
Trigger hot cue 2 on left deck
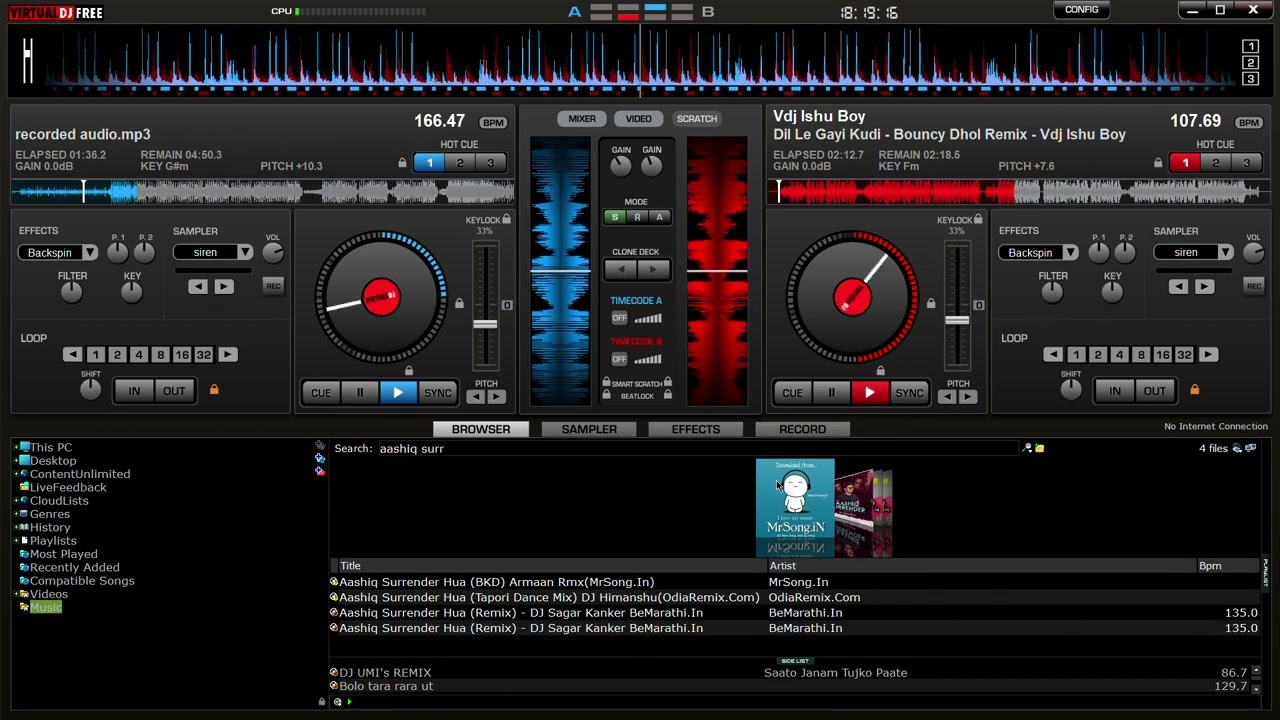pos(460,163)
